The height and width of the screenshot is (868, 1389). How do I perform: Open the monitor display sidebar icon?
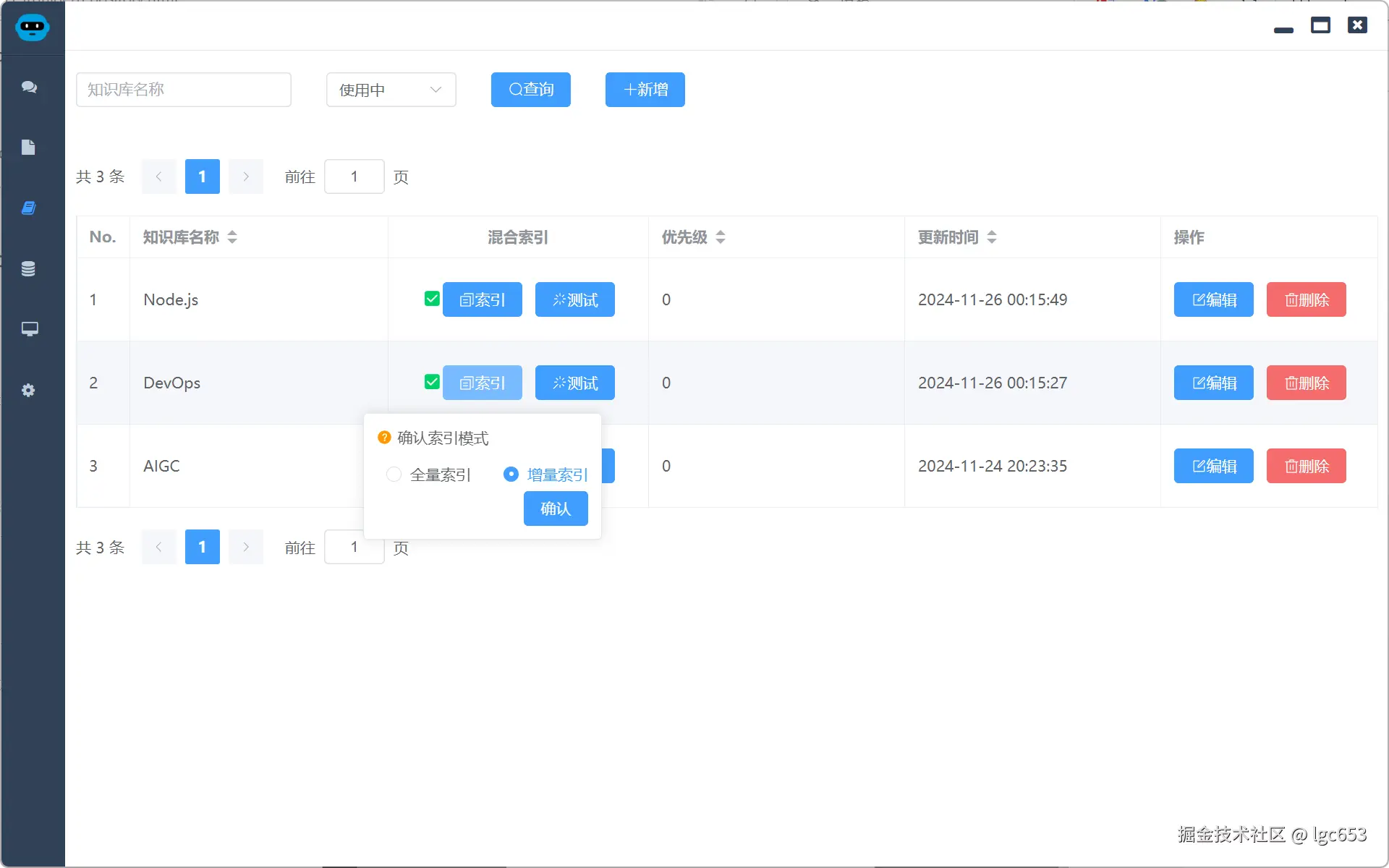click(x=29, y=329)
